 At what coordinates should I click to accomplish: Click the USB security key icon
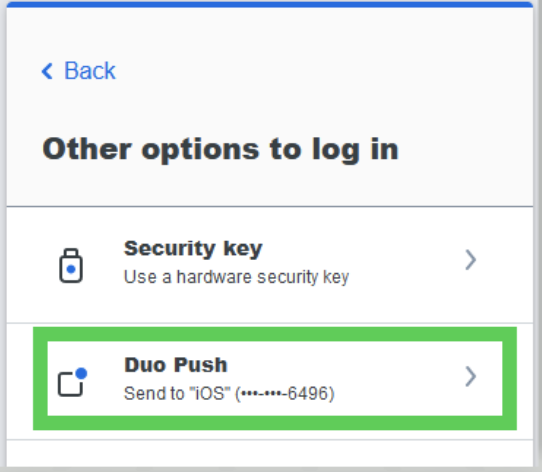point(71,266)
